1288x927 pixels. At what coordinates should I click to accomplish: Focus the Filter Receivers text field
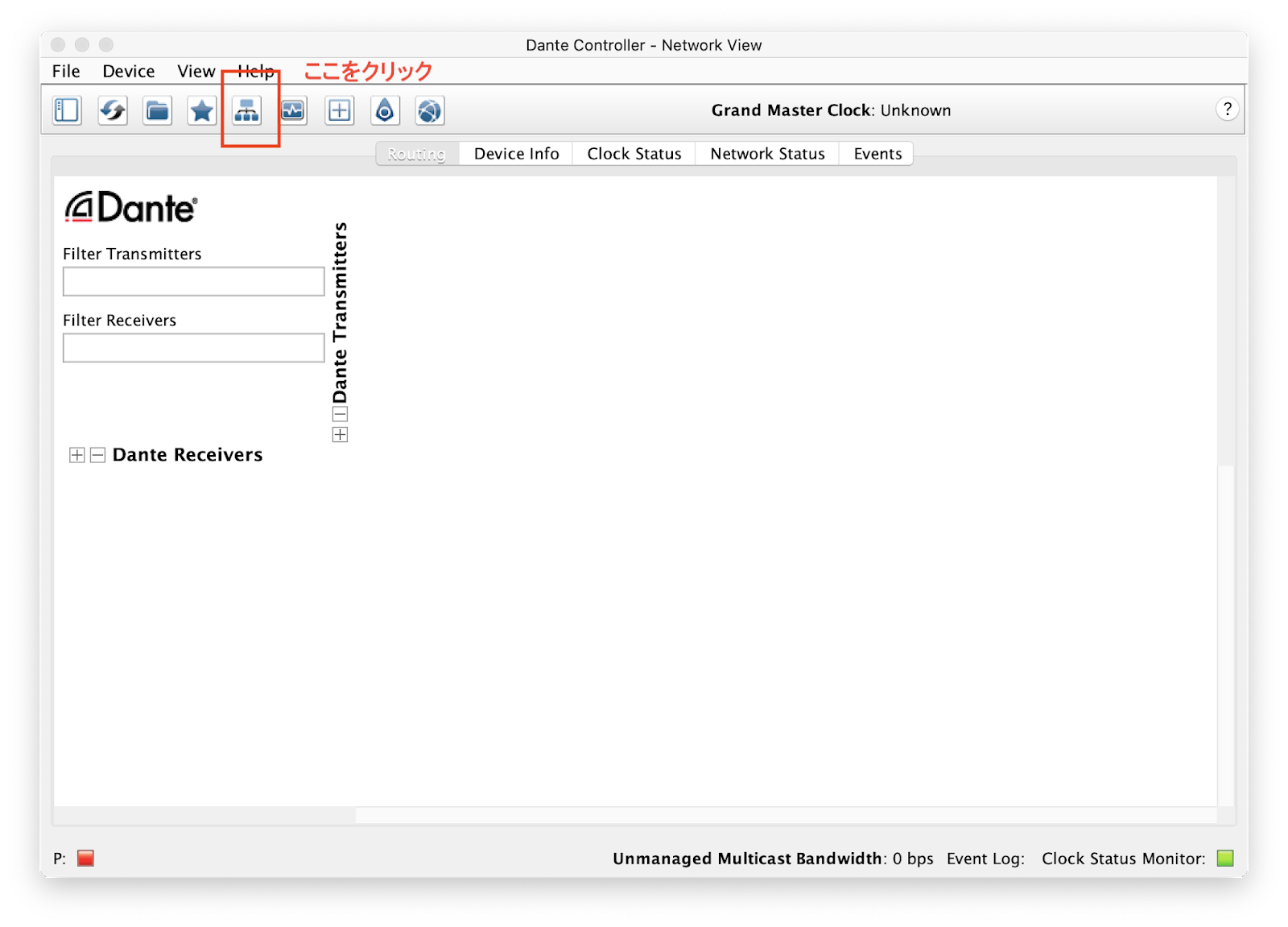(x=194, y=348)
